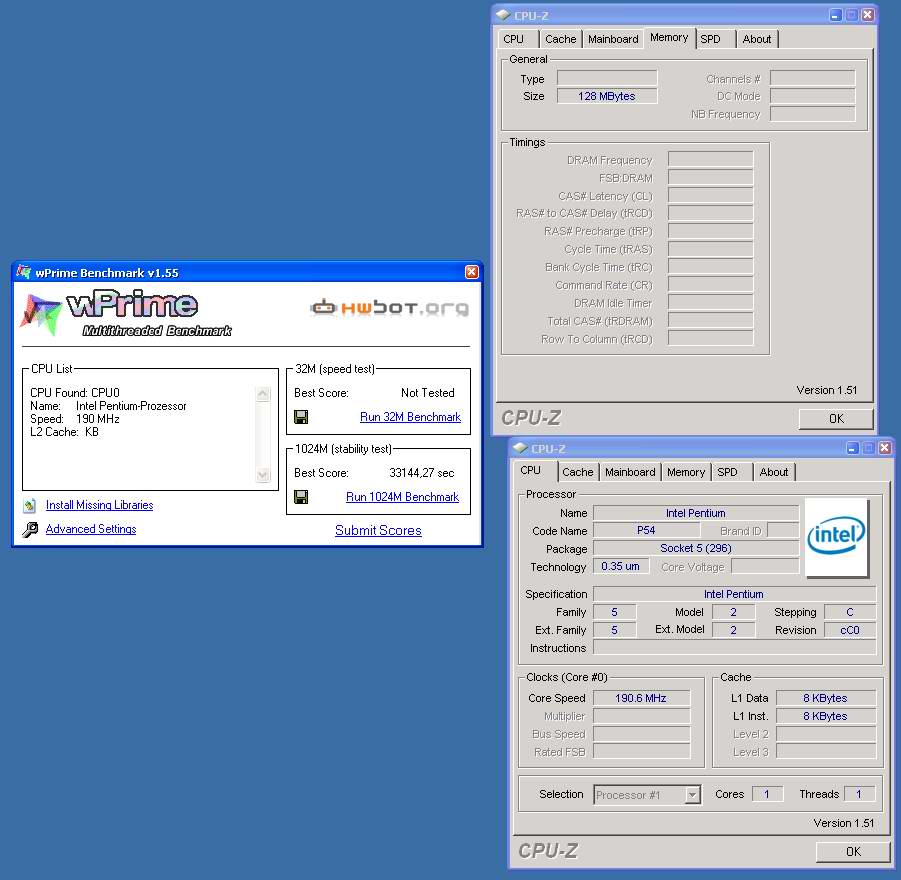901x880 pixels.
Task: Open Cache tab in lower CPU-Z window
Action: point(577,472)
